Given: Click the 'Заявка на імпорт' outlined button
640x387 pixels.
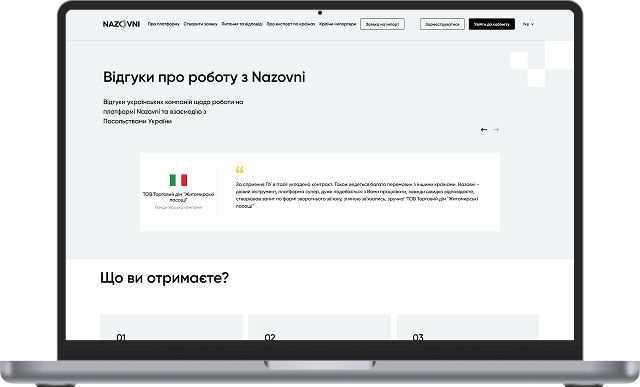Looking at the screenshot, I should click(x=382, y=24).
